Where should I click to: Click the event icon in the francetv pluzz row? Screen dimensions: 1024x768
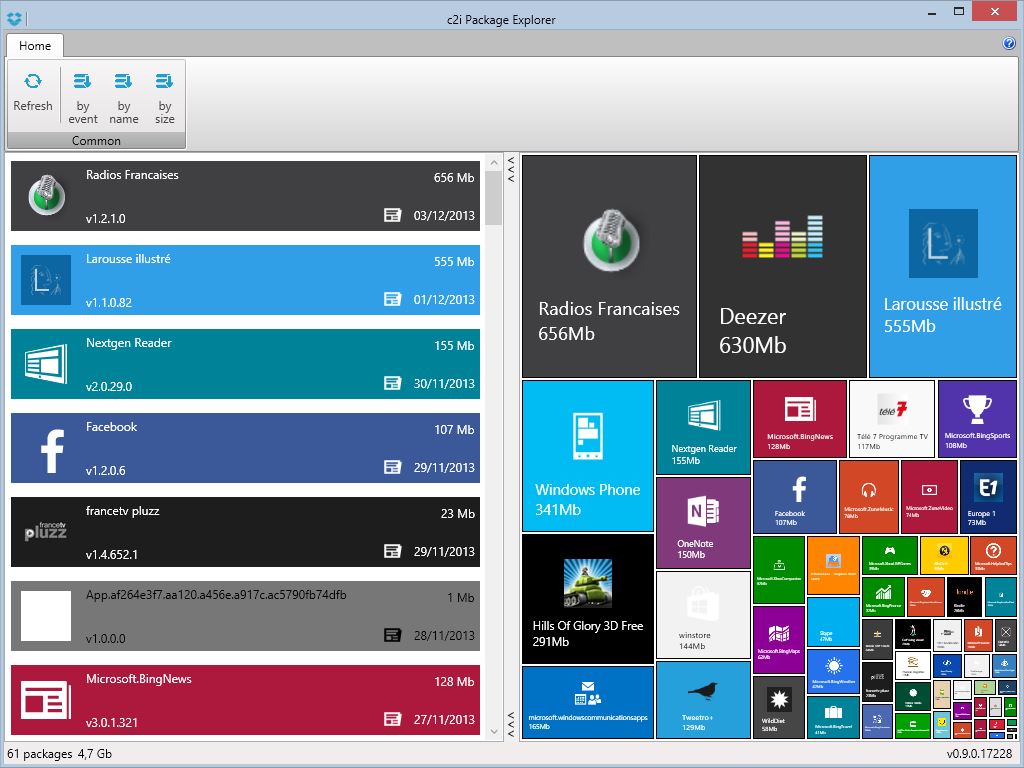392,551
